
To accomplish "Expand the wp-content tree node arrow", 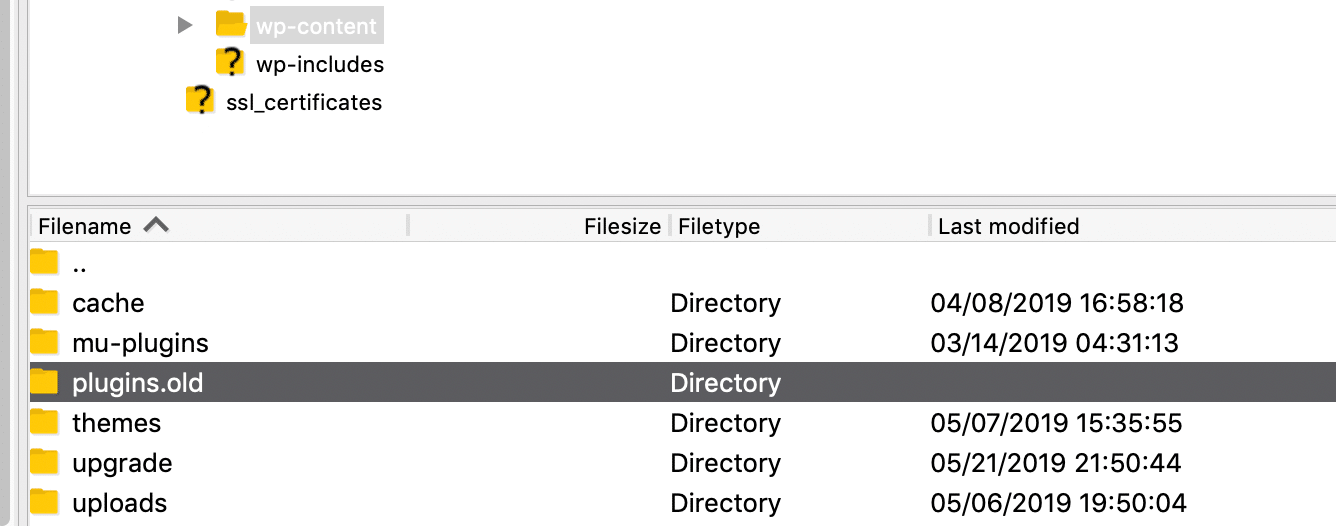I will (x=185, y=25).
